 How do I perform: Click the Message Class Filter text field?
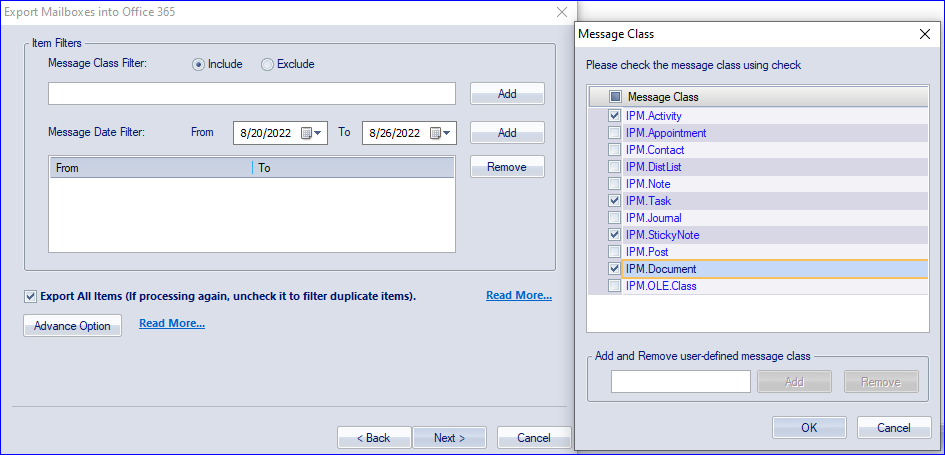pos(252,93)
